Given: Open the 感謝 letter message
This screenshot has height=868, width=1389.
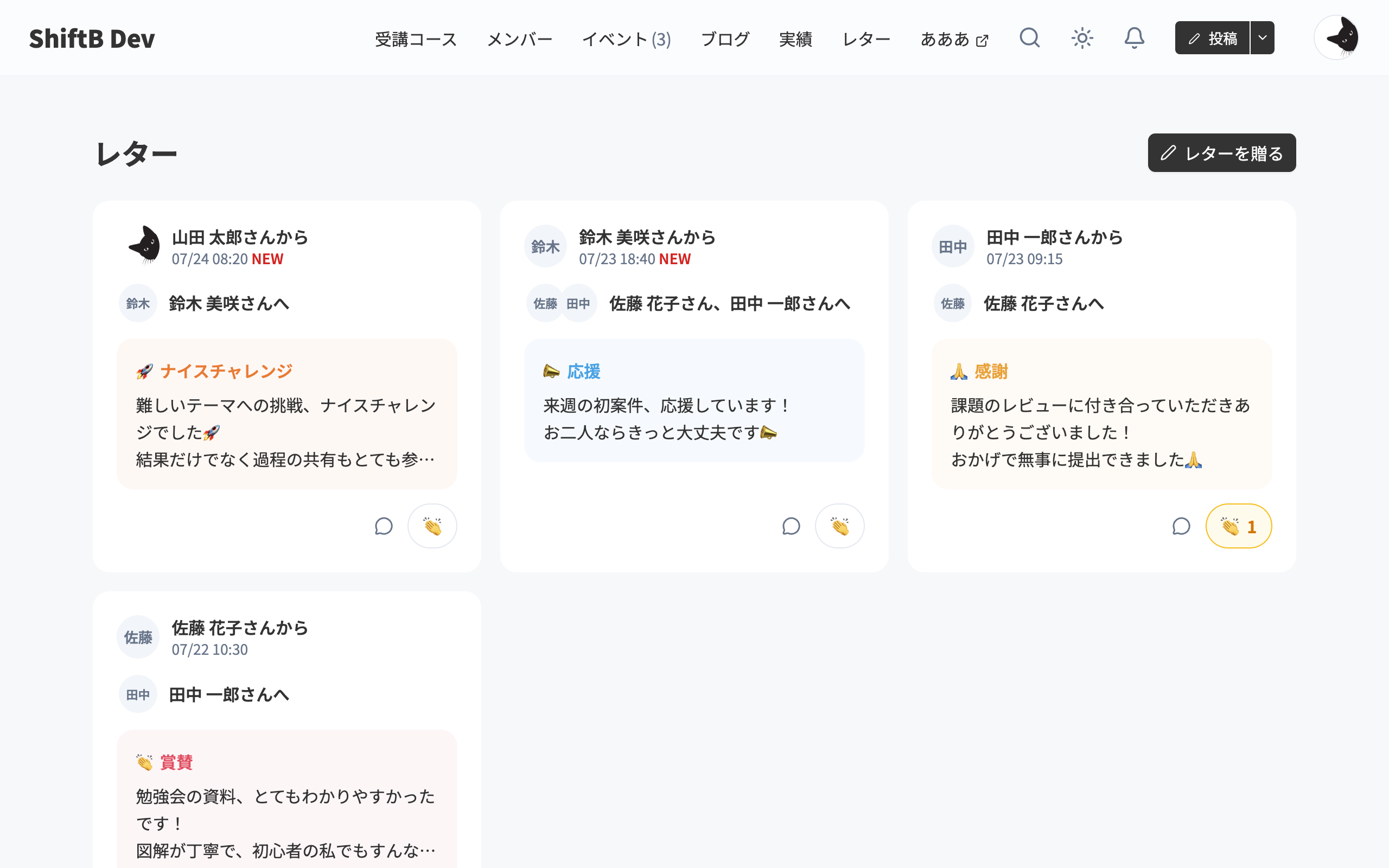Looking at the screenshot, I should pos(1101,414).
